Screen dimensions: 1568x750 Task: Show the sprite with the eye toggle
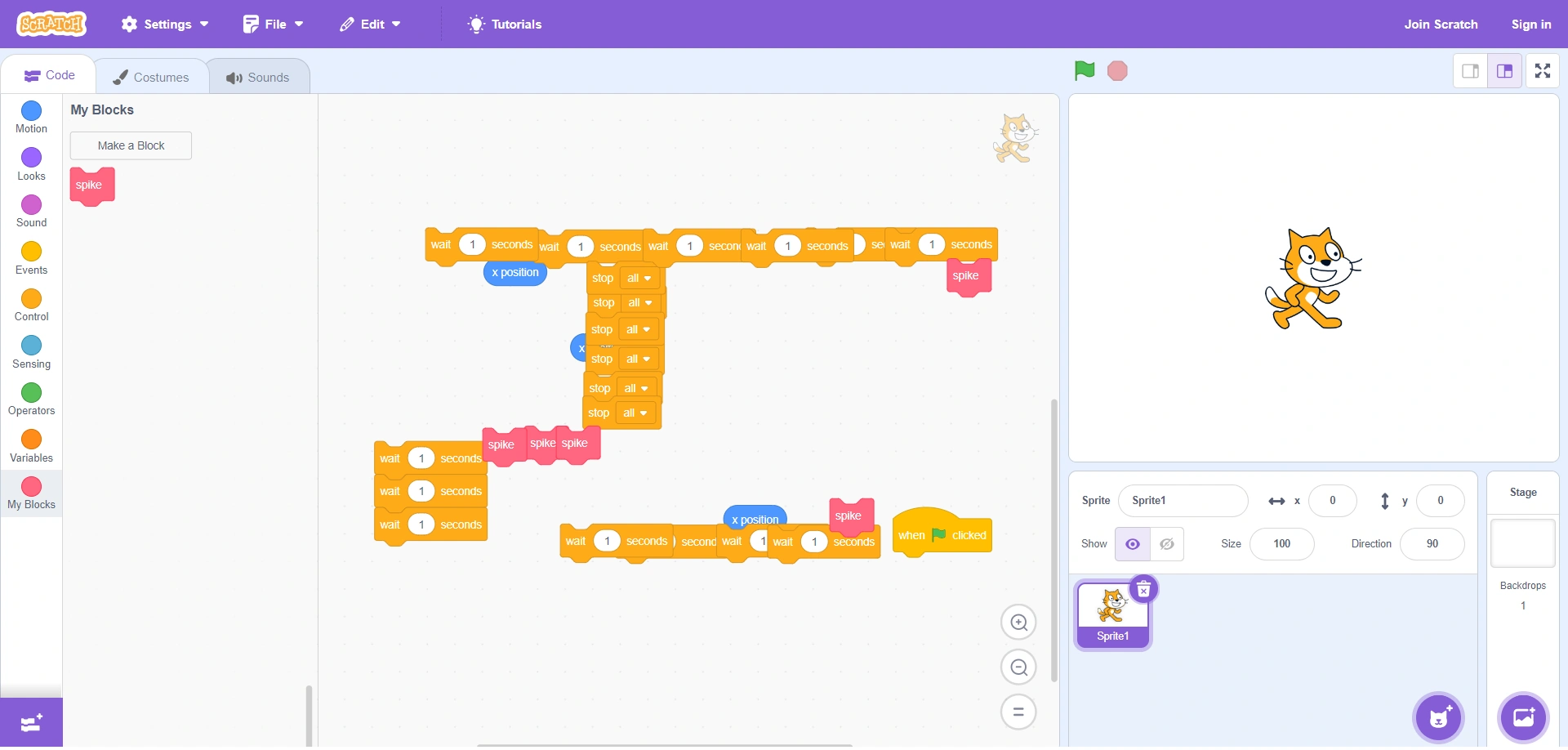[1132, 543]
